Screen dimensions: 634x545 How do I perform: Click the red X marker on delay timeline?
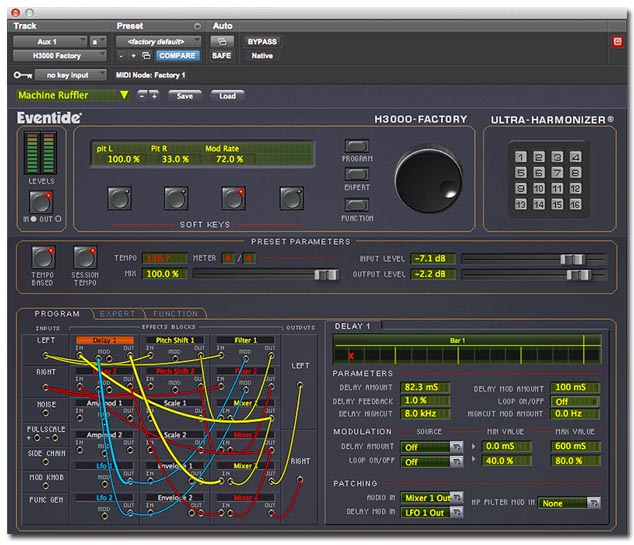[351, 356]
